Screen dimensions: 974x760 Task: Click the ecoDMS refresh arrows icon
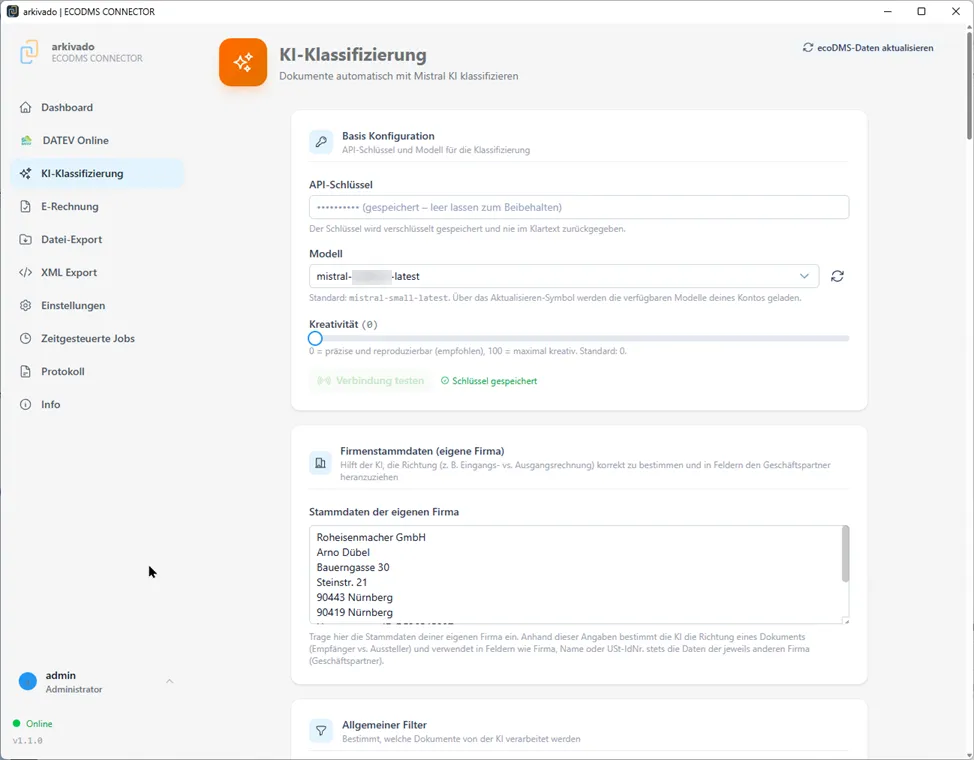(808, 47)
